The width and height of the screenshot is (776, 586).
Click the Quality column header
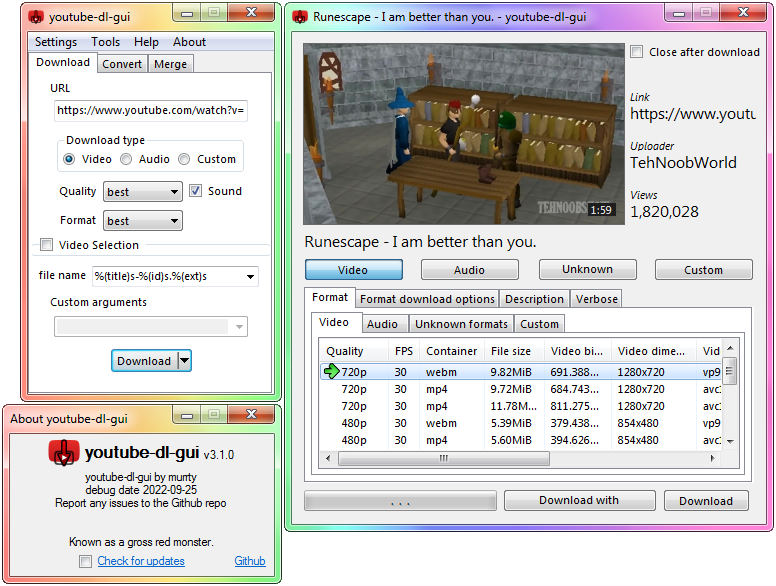354,351
